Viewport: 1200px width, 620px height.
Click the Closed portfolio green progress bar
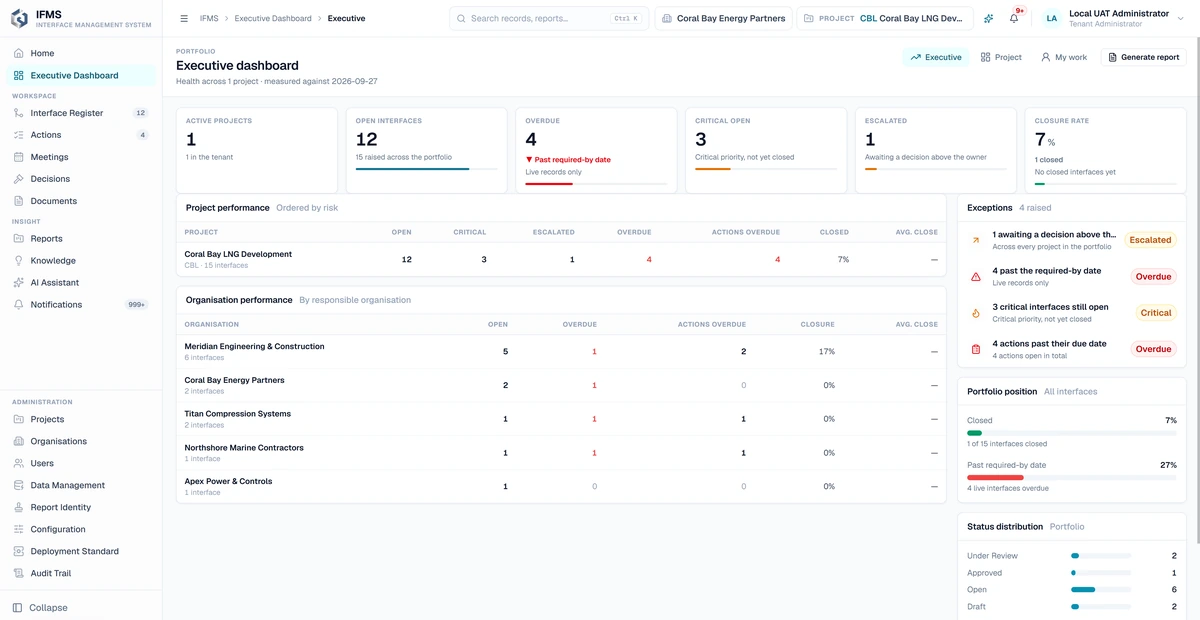(974, 433)
